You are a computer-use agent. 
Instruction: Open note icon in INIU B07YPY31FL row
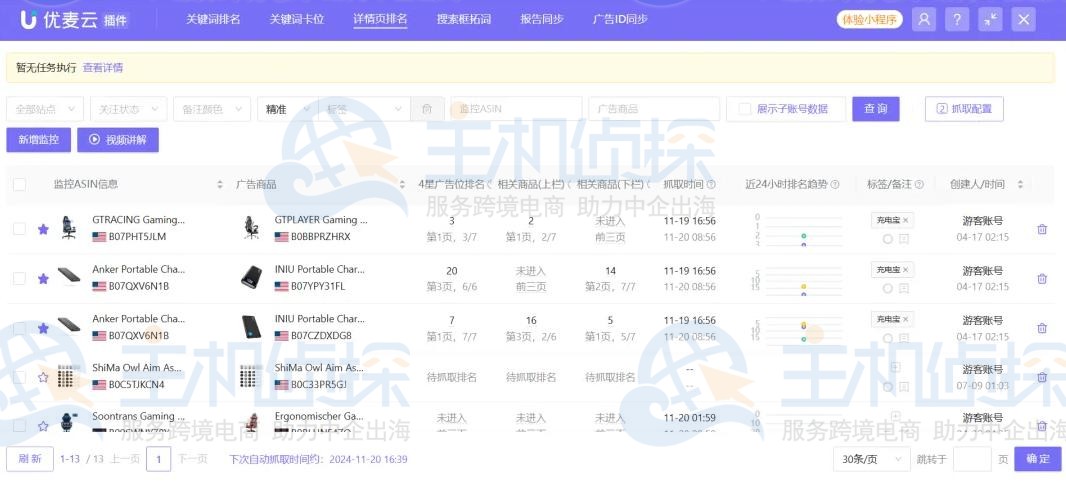coord(904,288)
